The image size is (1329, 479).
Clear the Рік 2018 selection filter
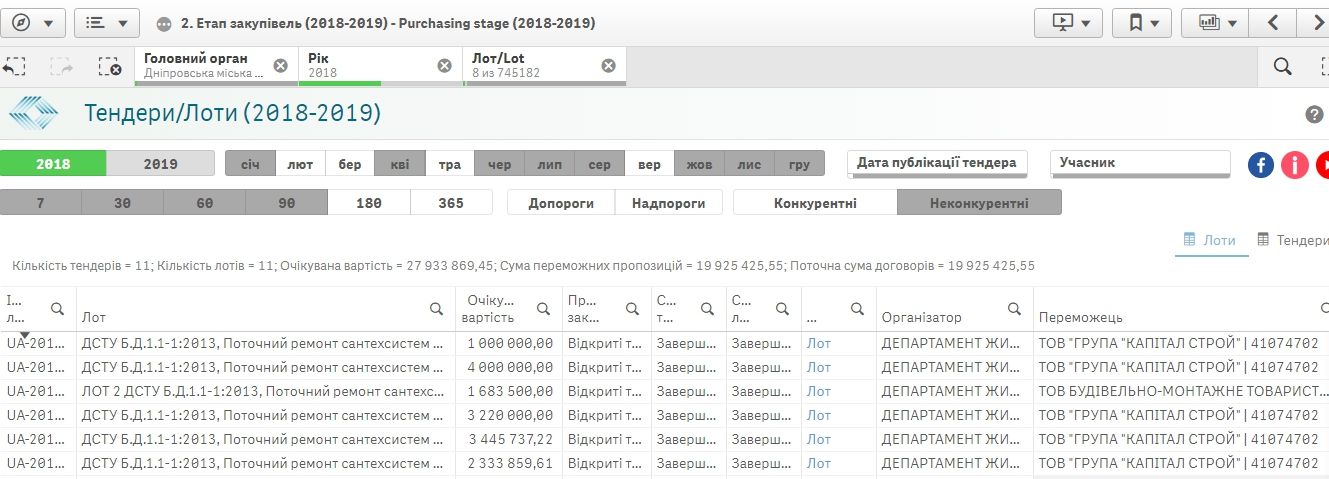click(445, 66)
